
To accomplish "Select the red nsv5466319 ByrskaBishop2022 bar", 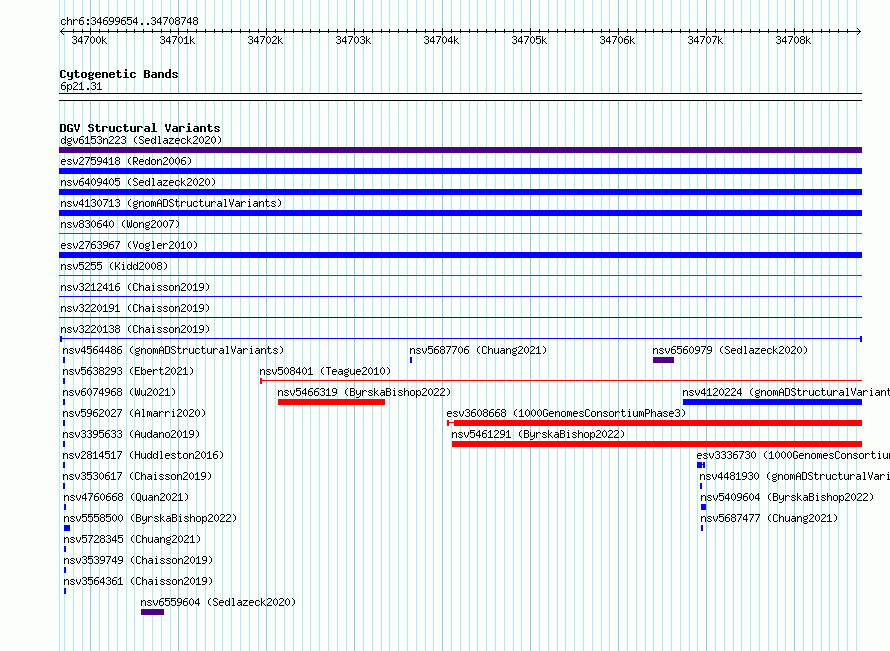I will tap(331, 402).
